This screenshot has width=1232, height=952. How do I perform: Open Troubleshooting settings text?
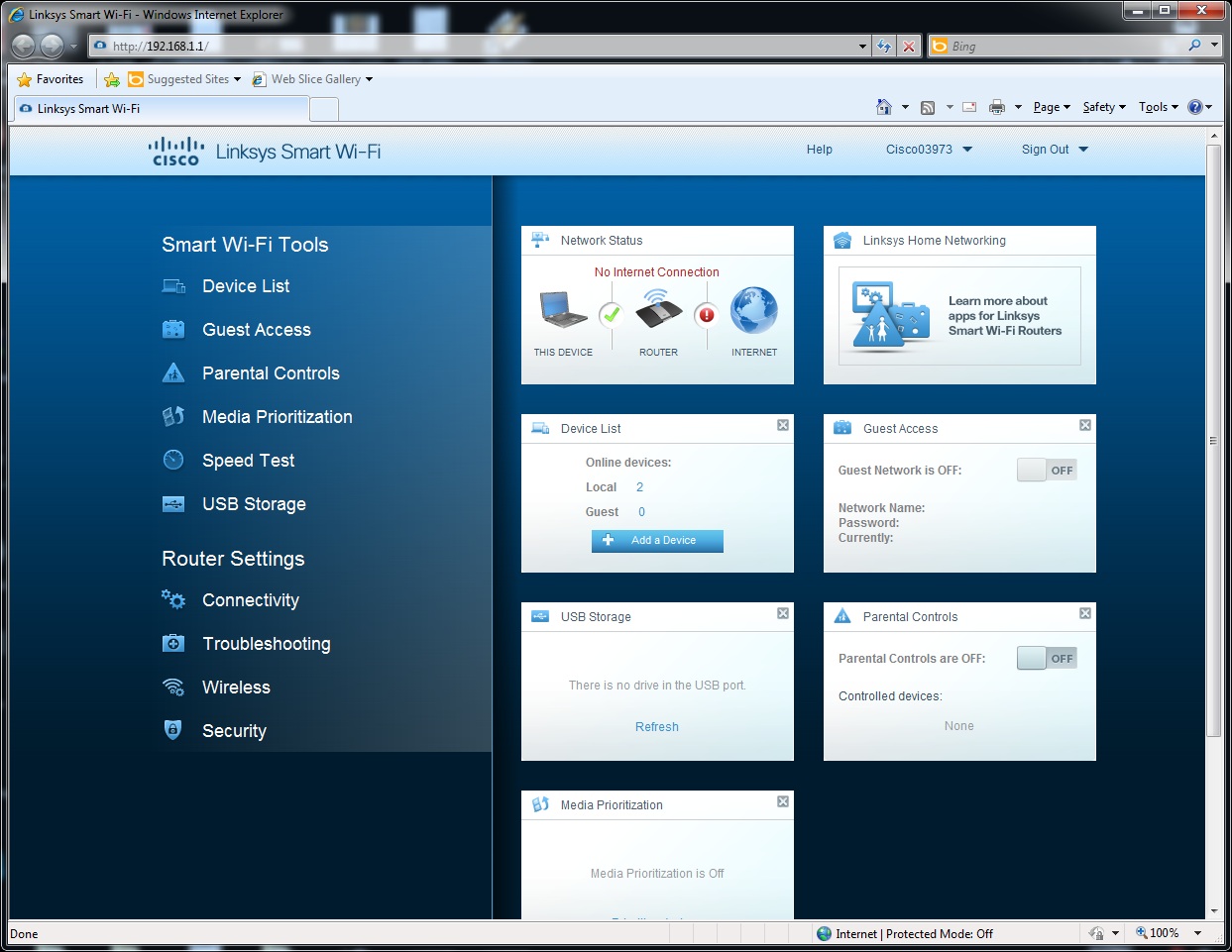pyautogui.click(x=267, y=644)
